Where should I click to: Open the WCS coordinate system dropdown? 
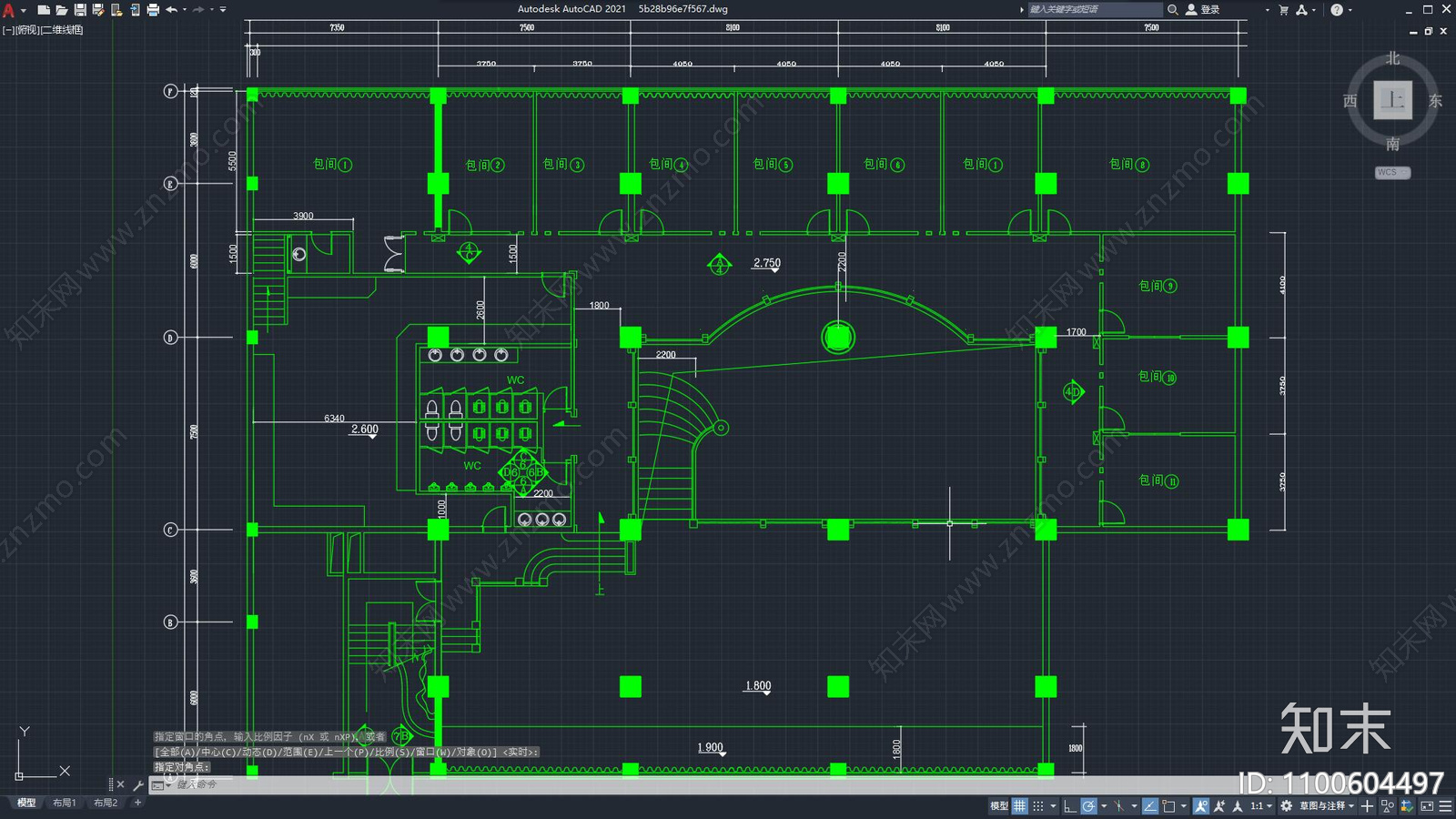point(1392,172)
